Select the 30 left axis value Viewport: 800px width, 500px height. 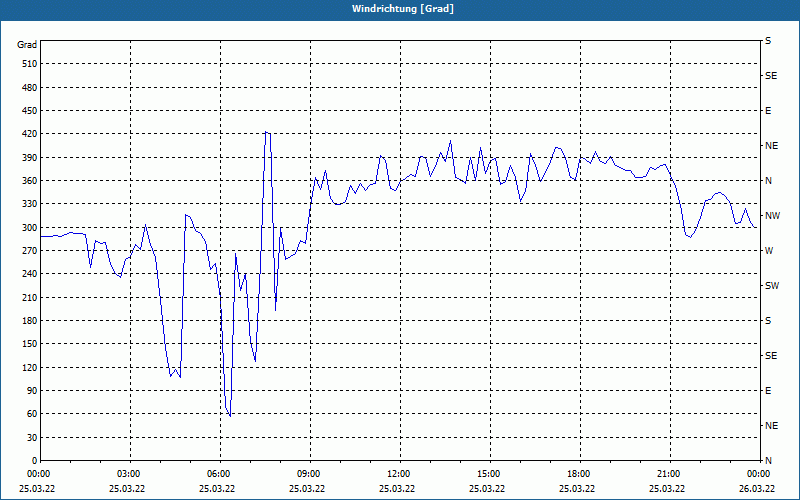pos(32,437)
